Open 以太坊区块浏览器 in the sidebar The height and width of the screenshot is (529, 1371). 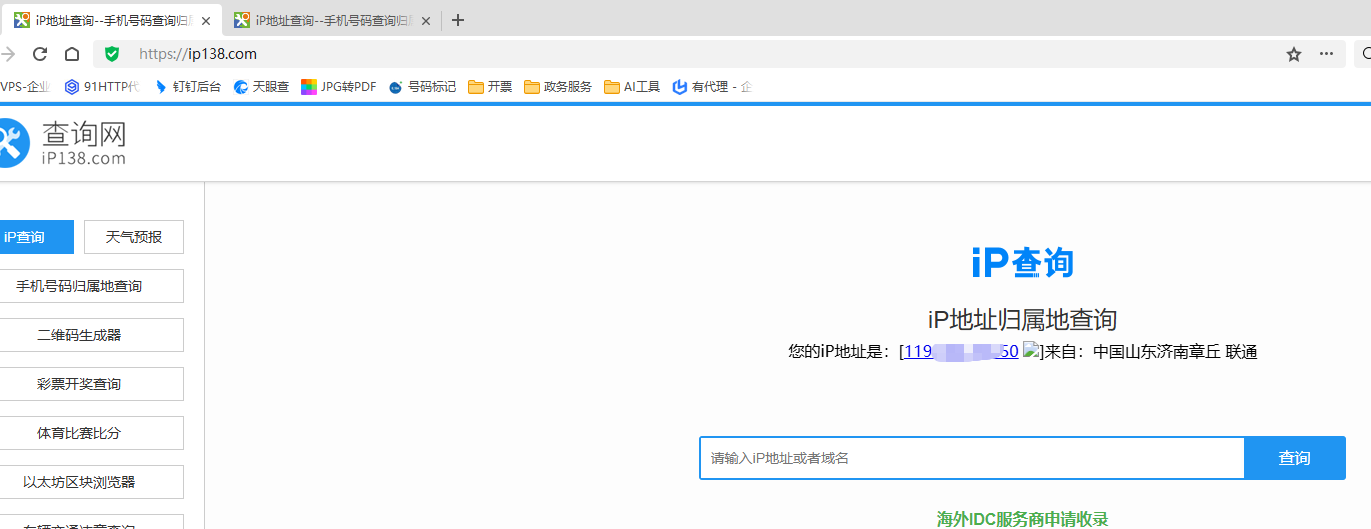point(92,482)
